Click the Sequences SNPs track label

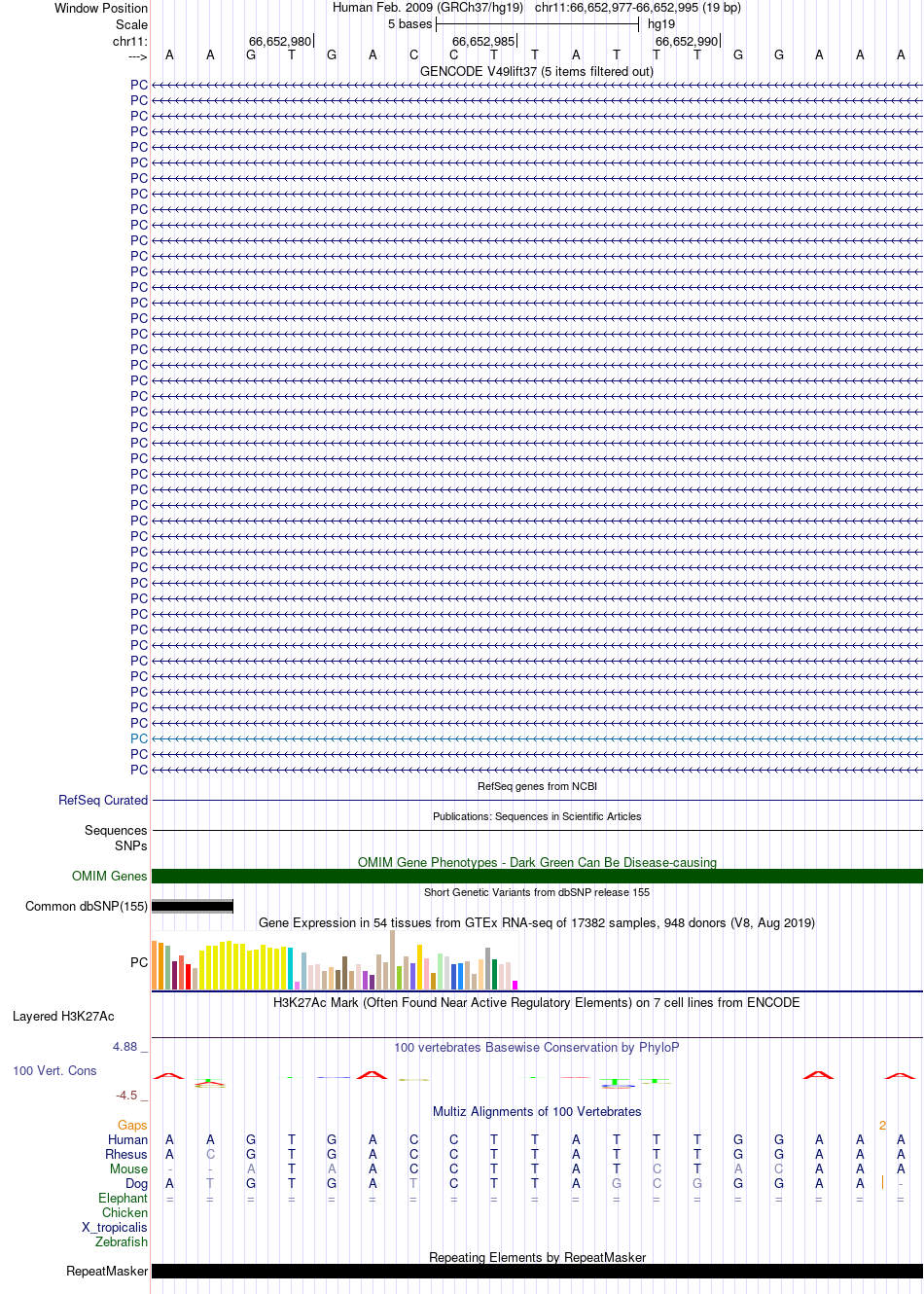point(116,838)
